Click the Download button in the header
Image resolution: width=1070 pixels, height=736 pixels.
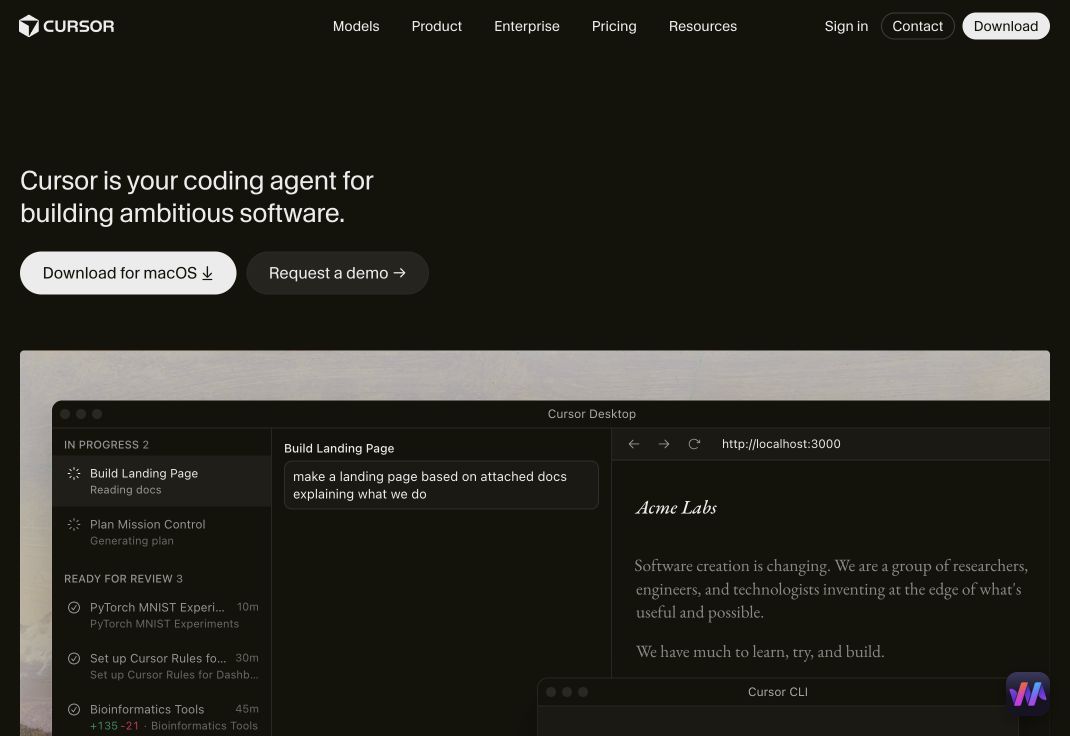(1006, 26)
